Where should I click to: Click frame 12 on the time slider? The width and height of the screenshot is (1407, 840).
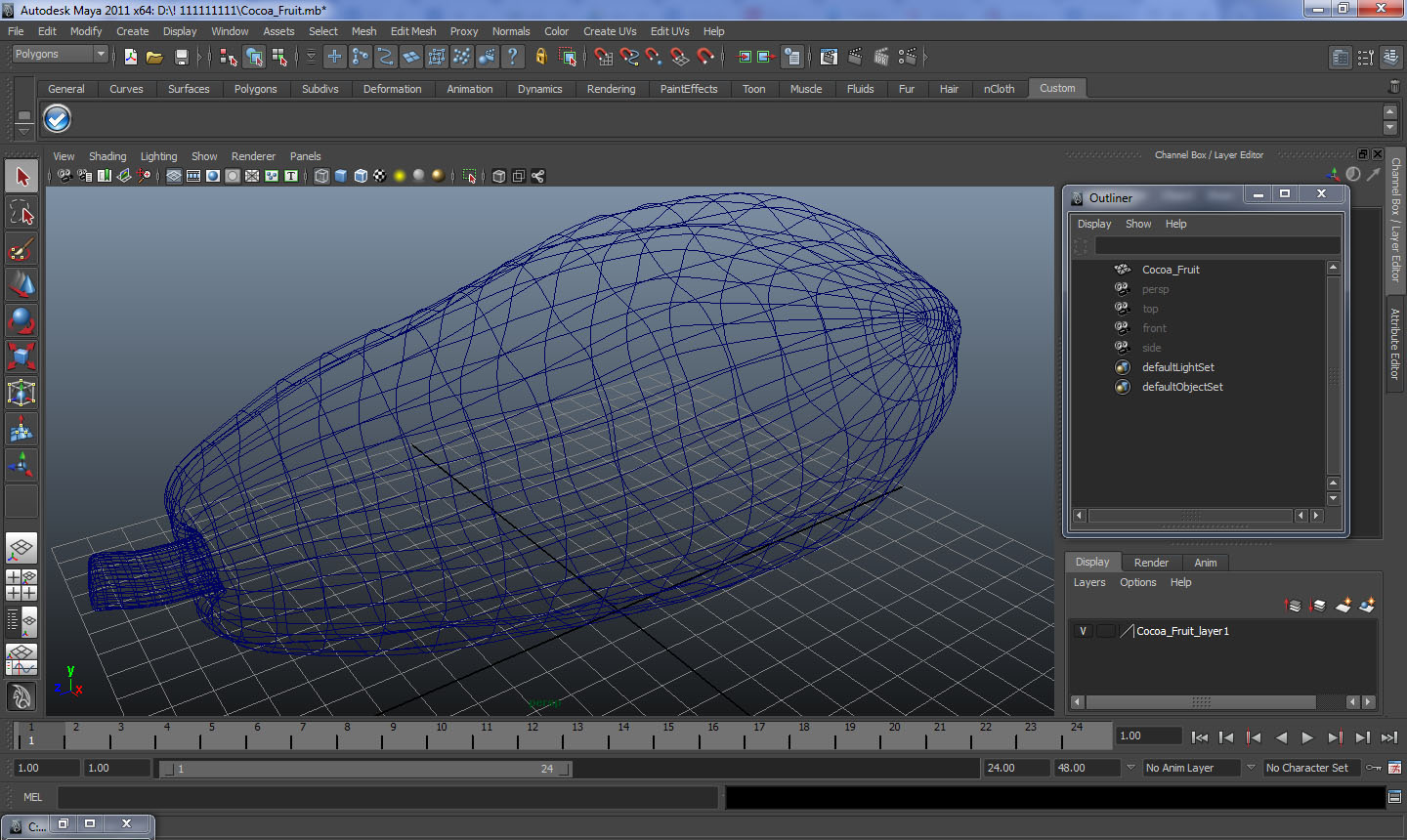pos(533,735)
